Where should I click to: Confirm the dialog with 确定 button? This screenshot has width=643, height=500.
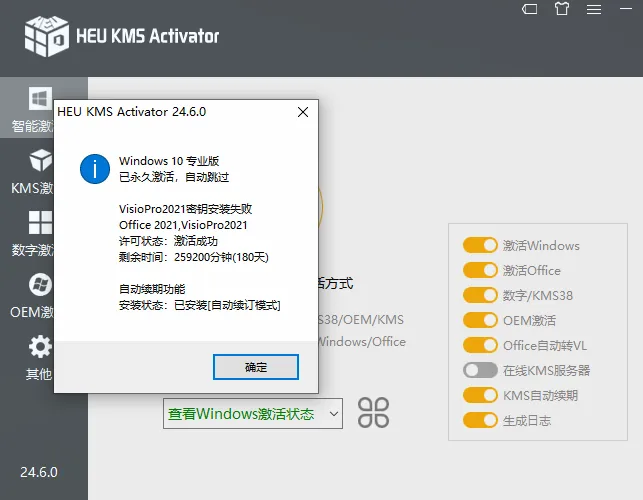[x=255, y=367]
